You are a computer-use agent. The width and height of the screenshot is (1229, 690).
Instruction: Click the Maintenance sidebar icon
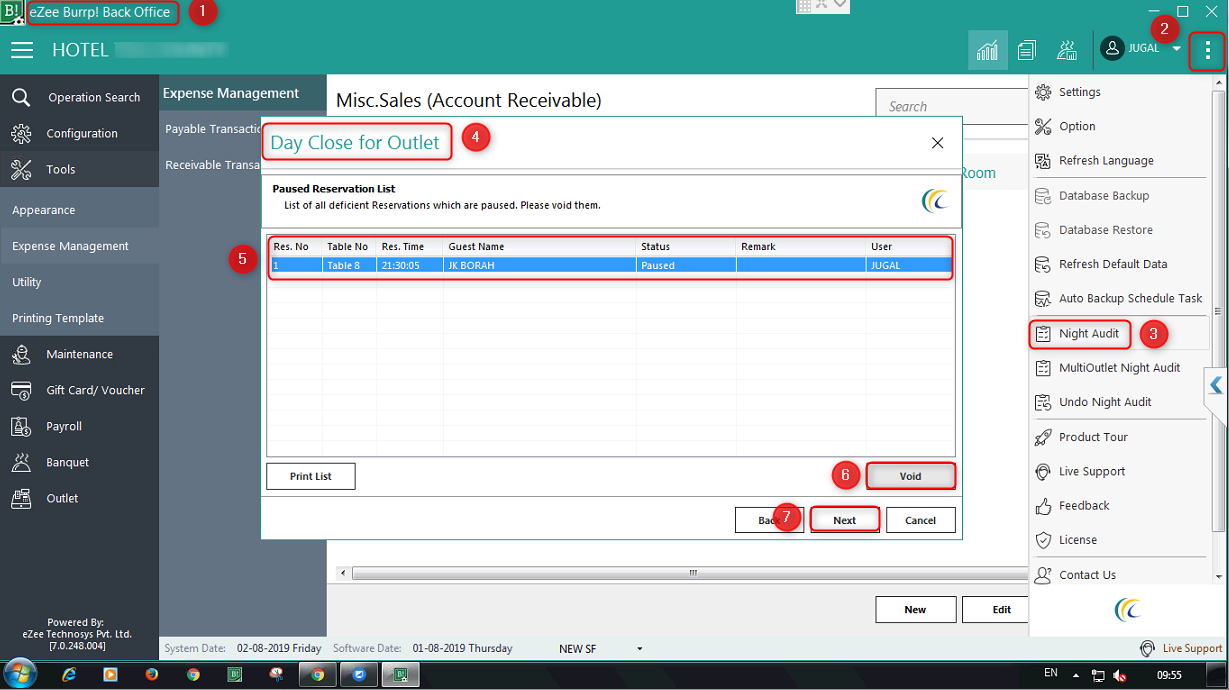[x=22, y=354]
